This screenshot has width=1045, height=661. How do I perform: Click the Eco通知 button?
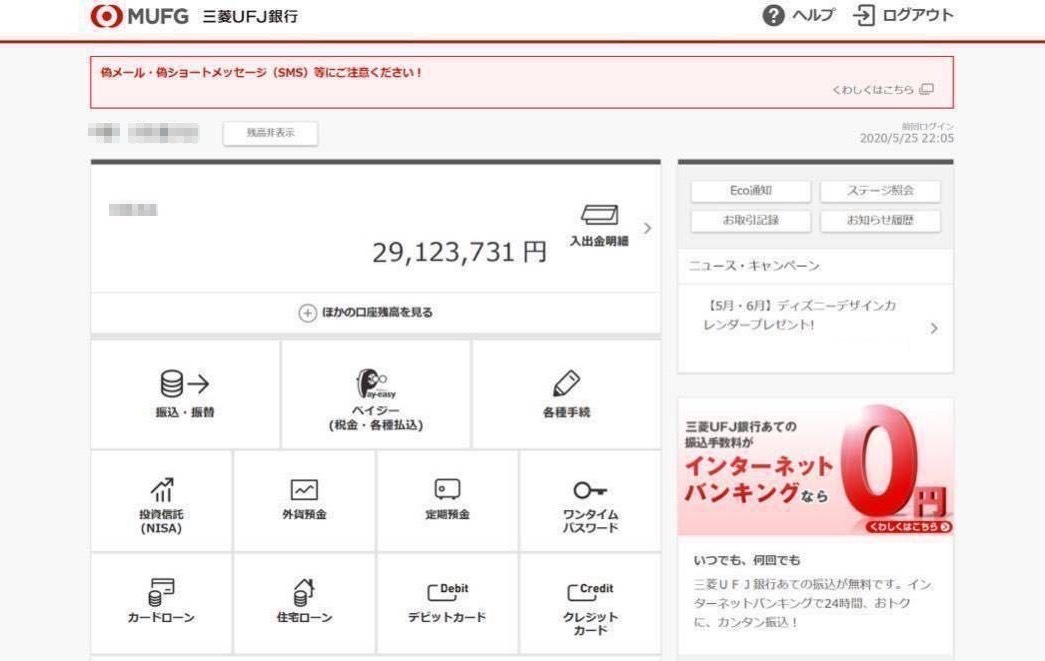point(750,191)
